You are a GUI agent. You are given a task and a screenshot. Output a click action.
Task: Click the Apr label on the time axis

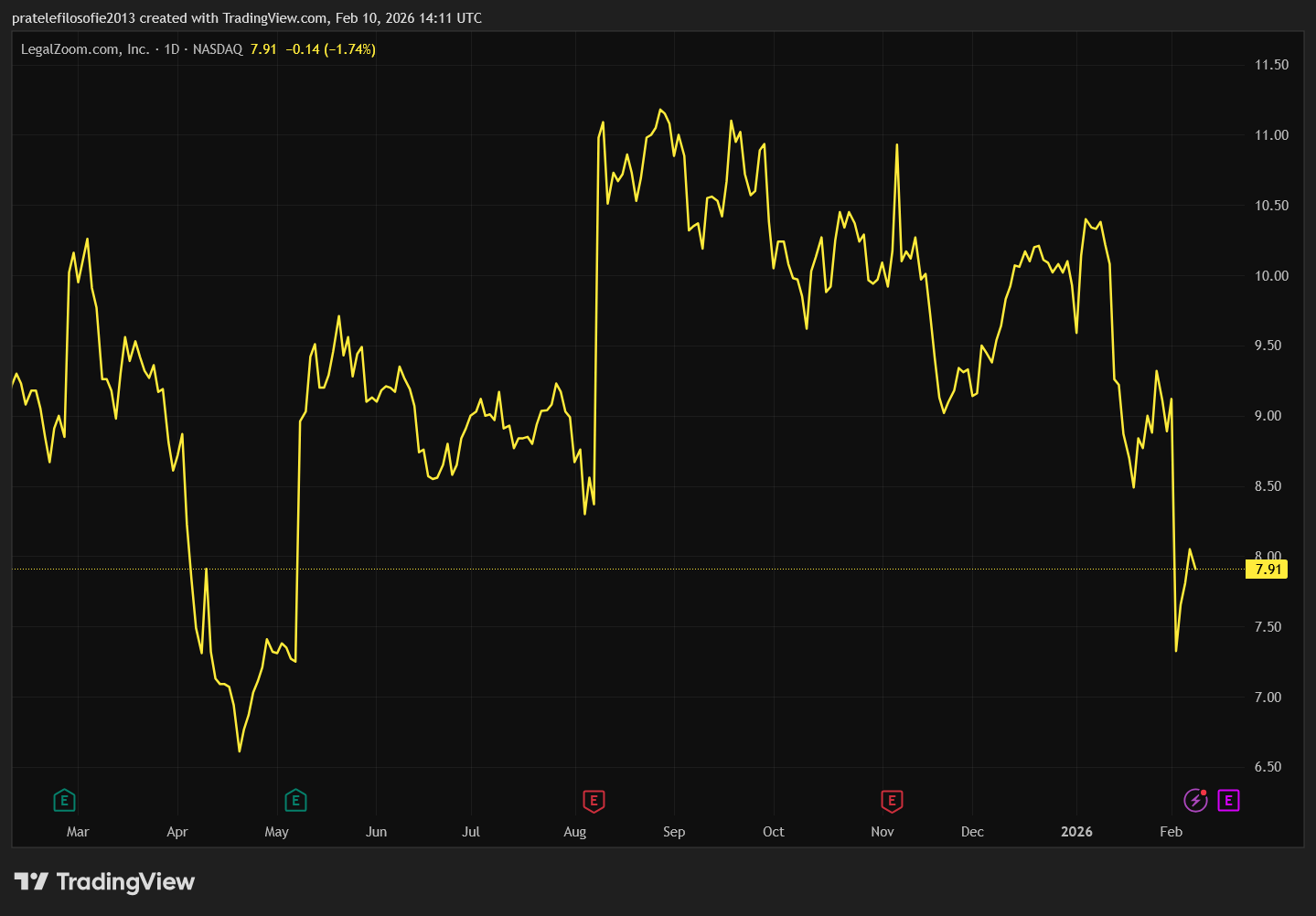click(x=177, y=832)
